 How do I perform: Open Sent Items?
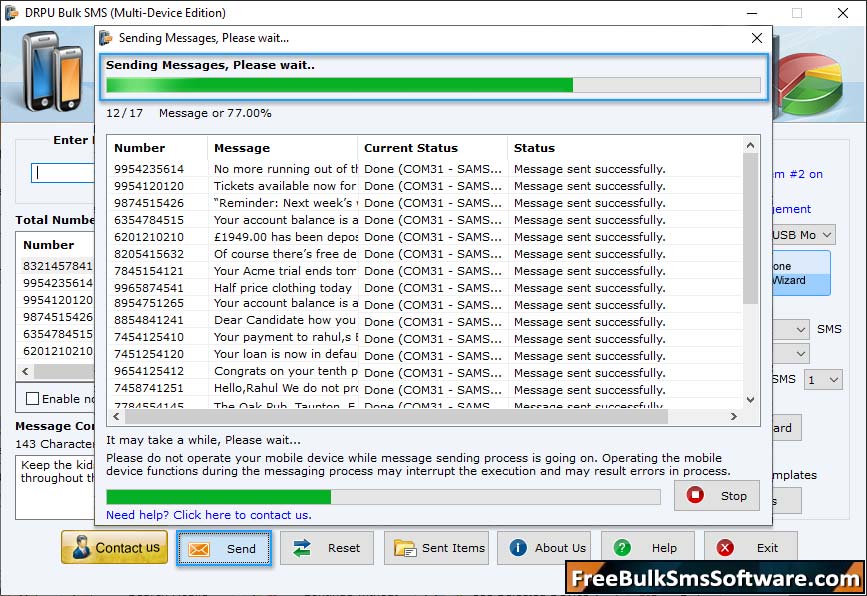click(x=436, y=548)
